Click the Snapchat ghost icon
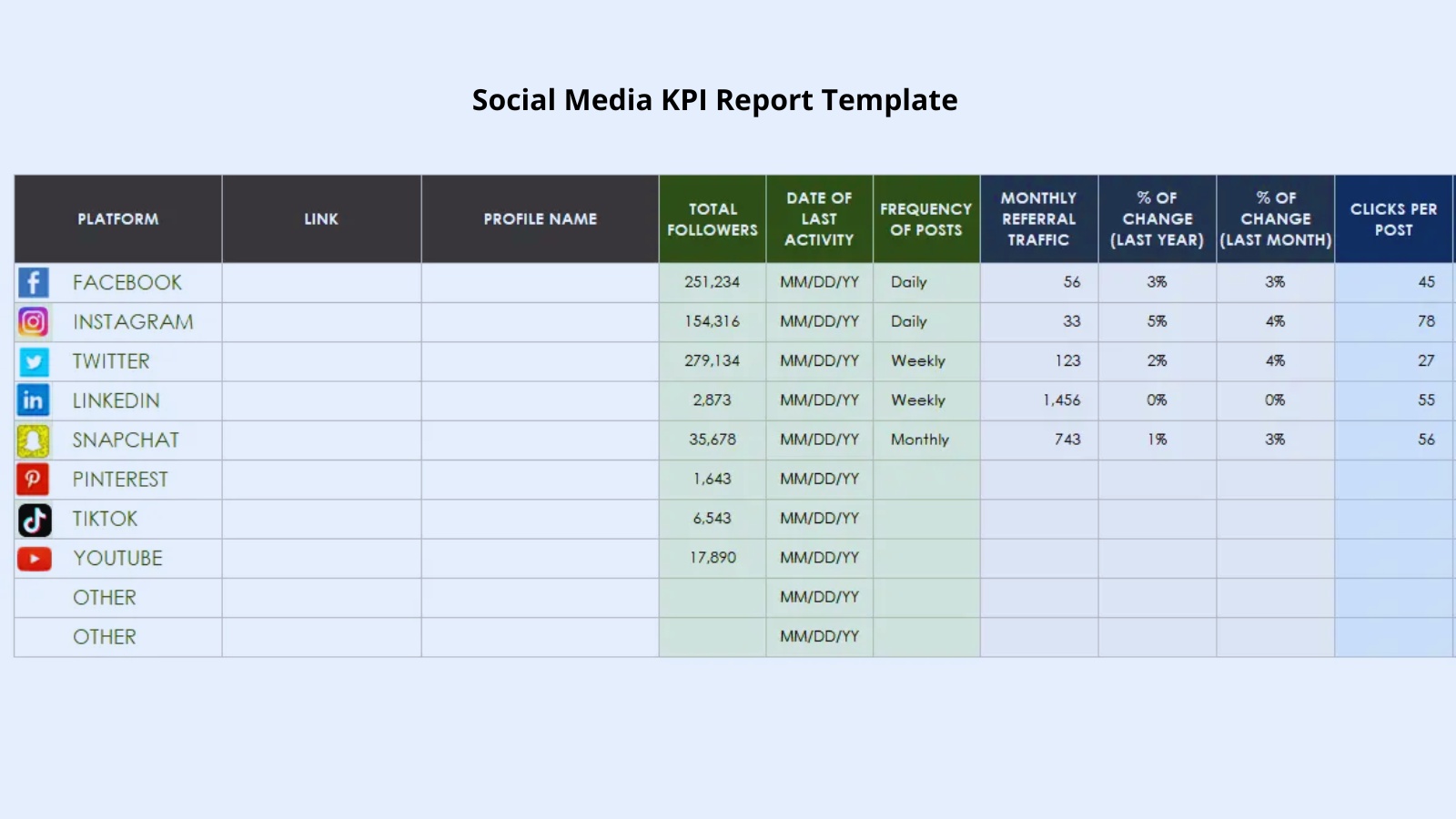Viewport: 1456px width, 819px height. [x=34, y=440]
